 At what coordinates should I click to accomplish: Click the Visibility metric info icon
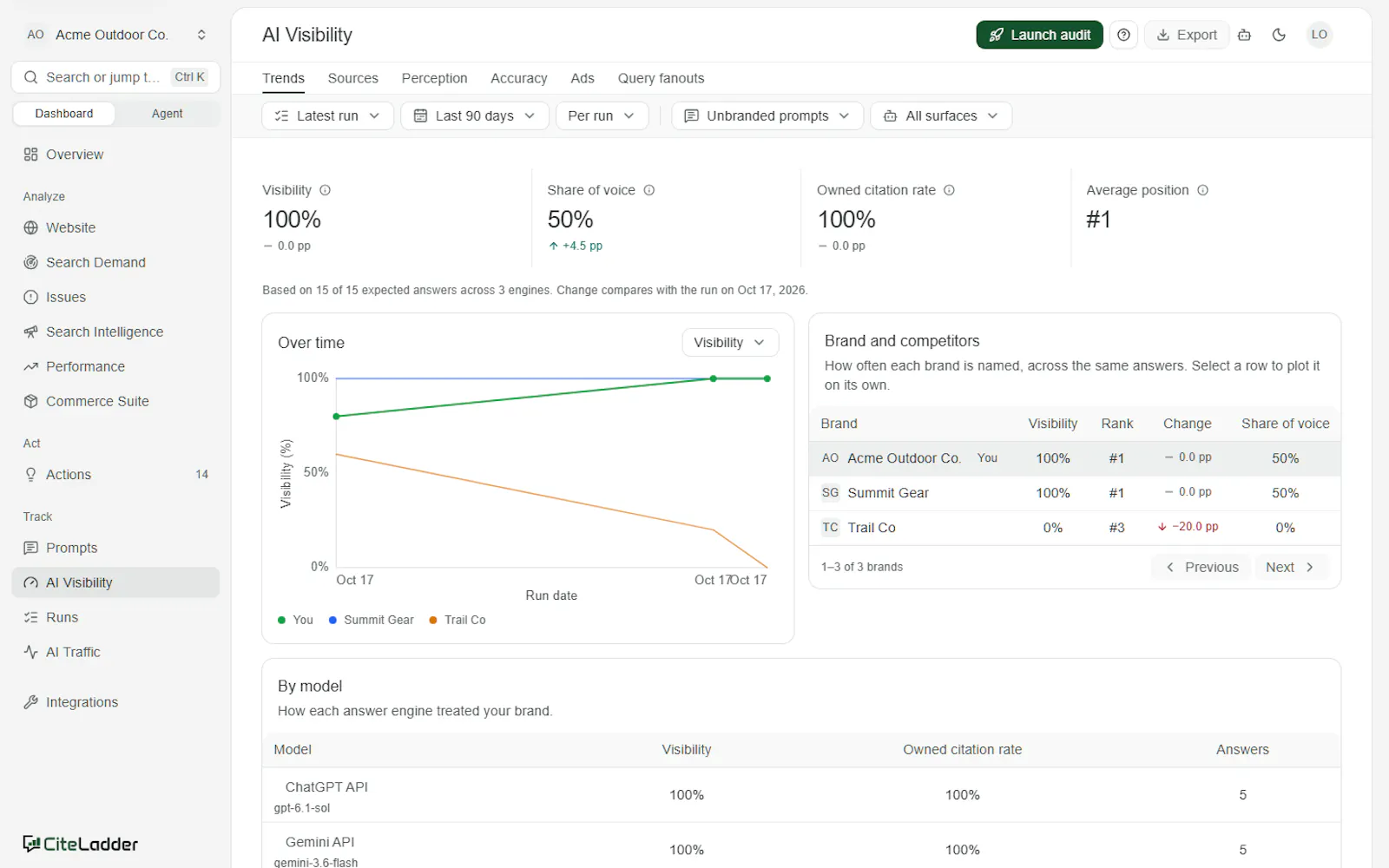pyautogui.click(x=326, y=190)
